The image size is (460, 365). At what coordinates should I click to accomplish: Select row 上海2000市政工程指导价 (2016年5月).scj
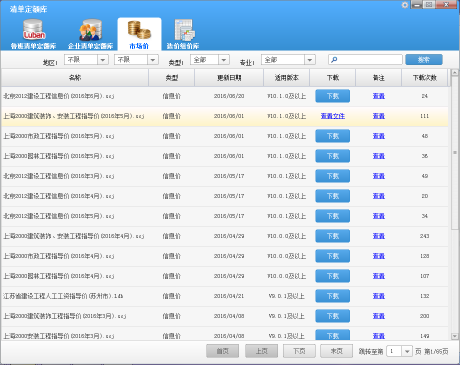point(225,136)
